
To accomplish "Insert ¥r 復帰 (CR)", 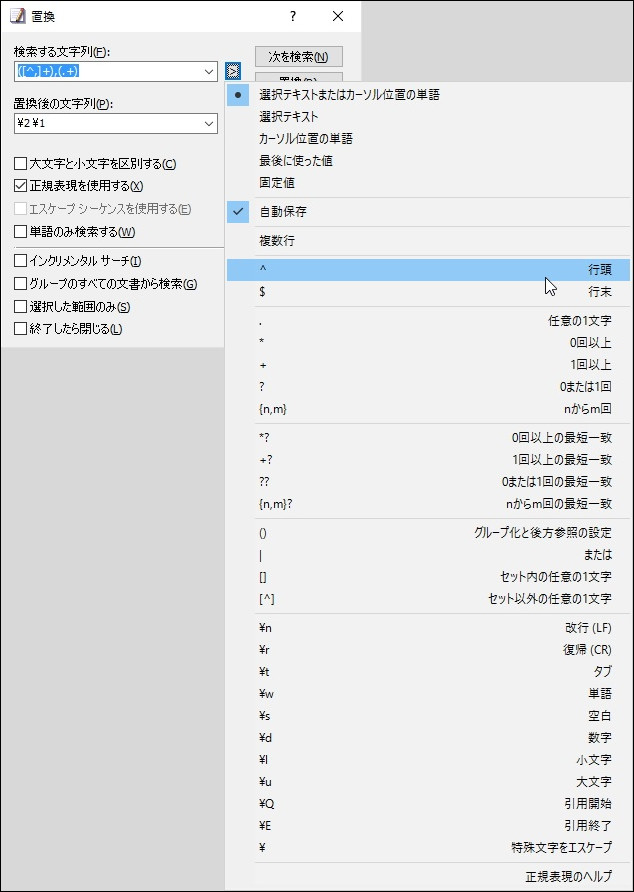I will (x=429, y=650).
